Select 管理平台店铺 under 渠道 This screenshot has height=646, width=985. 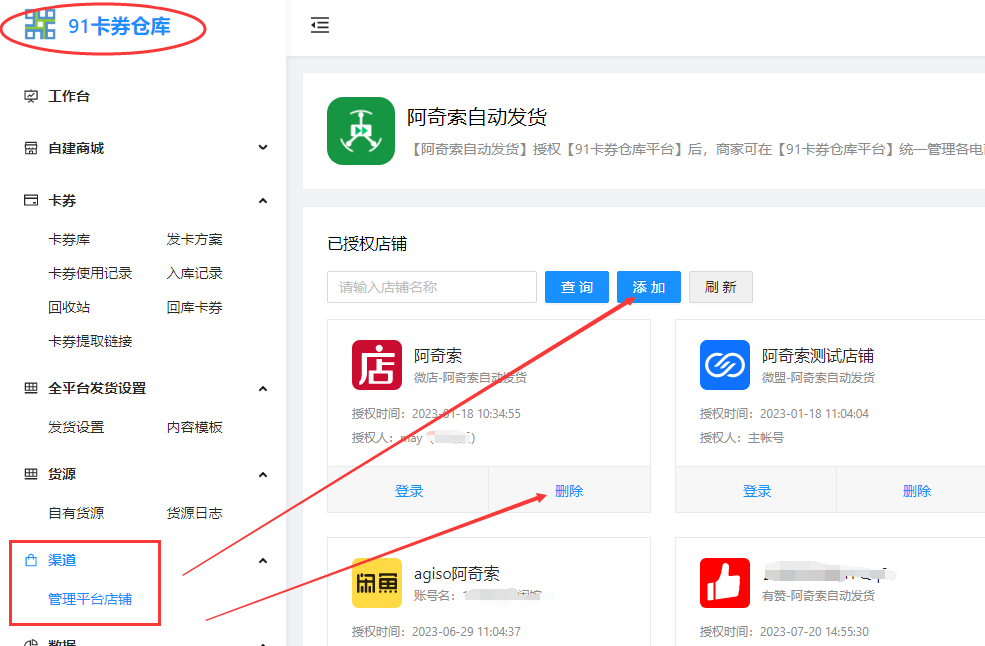(x=90, y=599)
